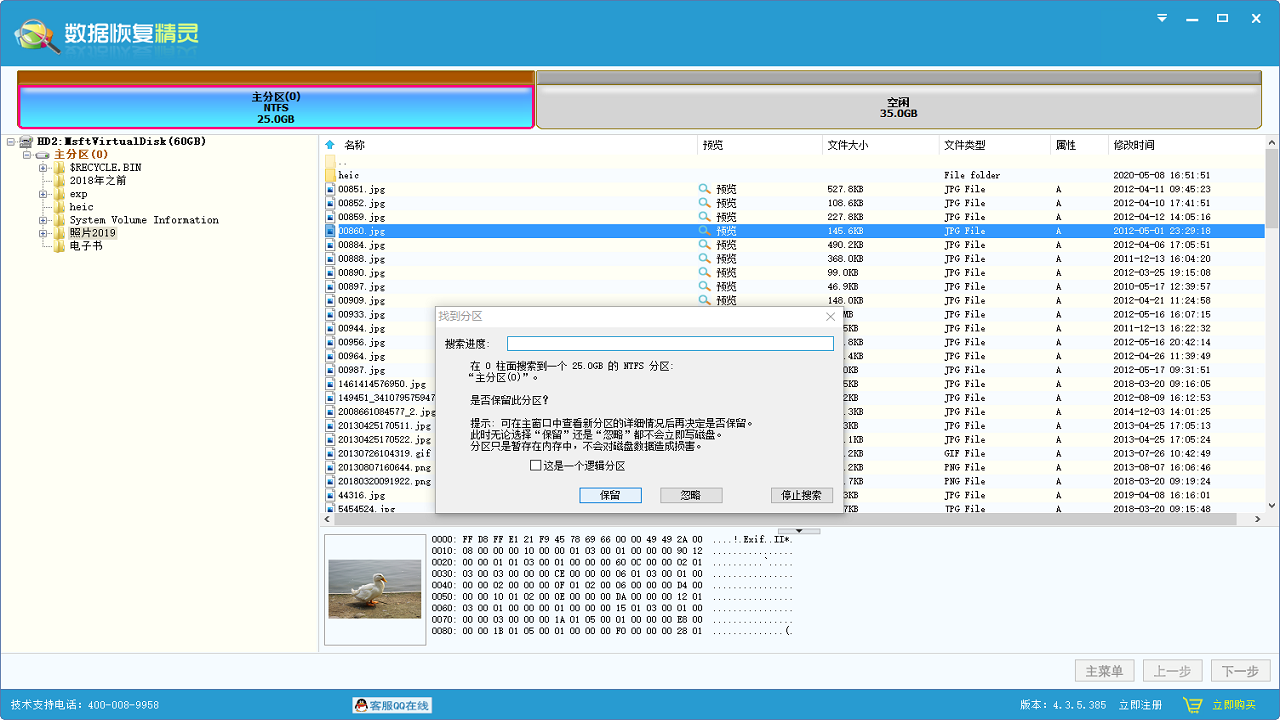Screen dimensions: 1280x720
Task: Open the title bar dropdown menu arrow
Action: pyautogui.click(x=1162, y=18)
